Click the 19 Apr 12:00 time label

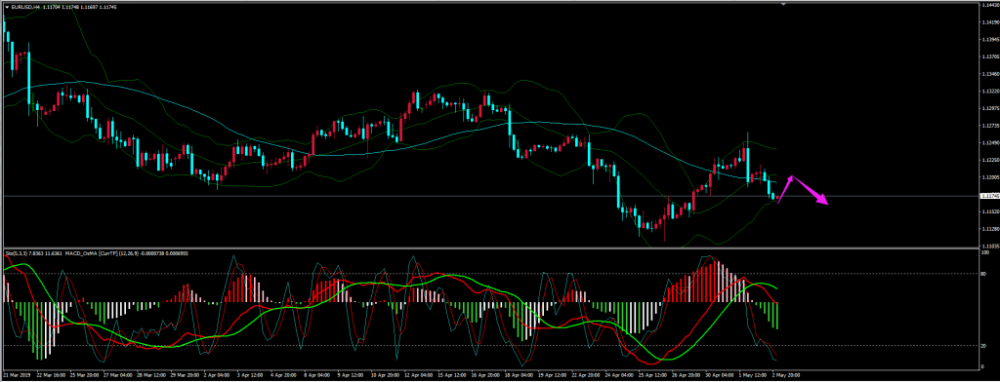(x=552, y=374)
